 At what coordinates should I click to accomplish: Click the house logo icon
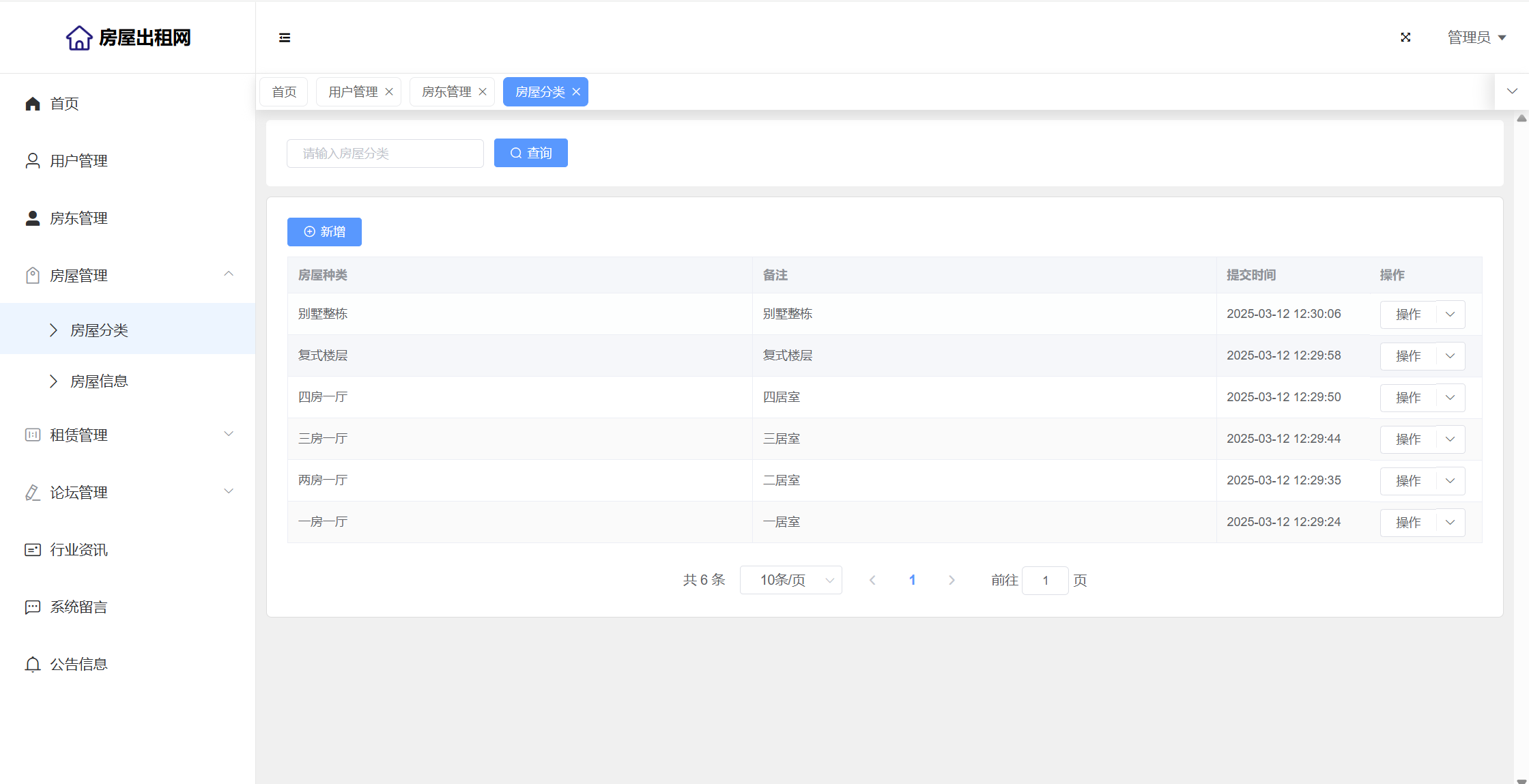coord(79,38)
